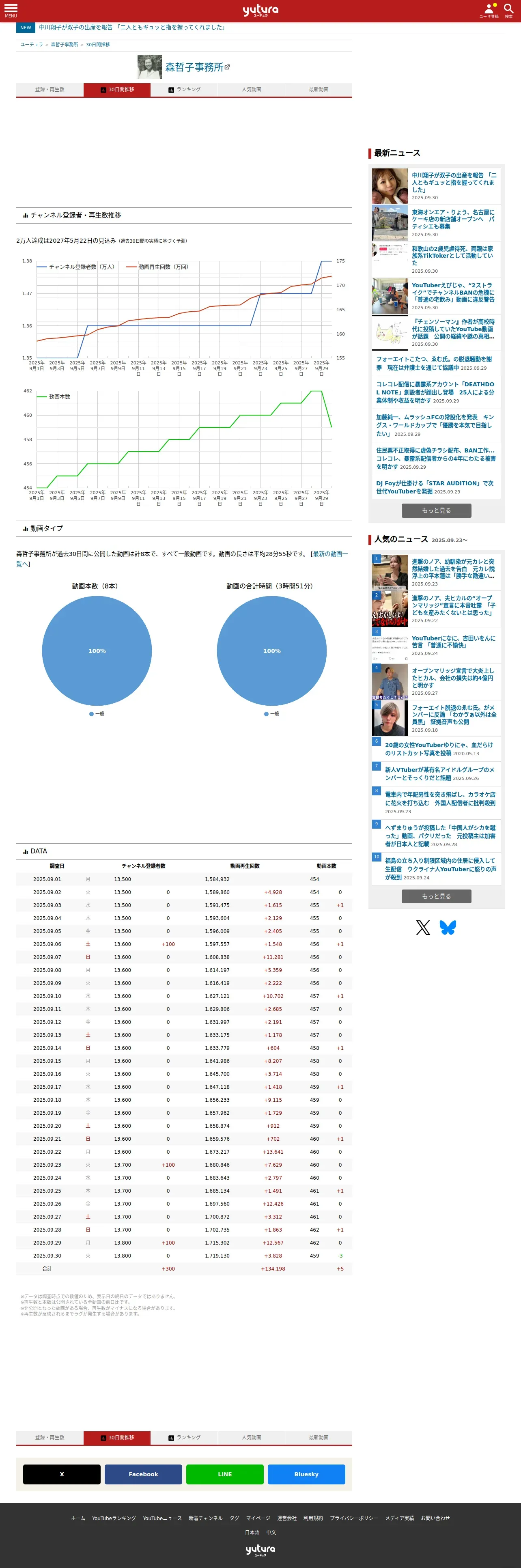The width and height of the screenshot is (521, 1568).
Task: Open フォーエイトこたつ謝罪 news link
Action: pyautogui.click(x=435, y=364)
